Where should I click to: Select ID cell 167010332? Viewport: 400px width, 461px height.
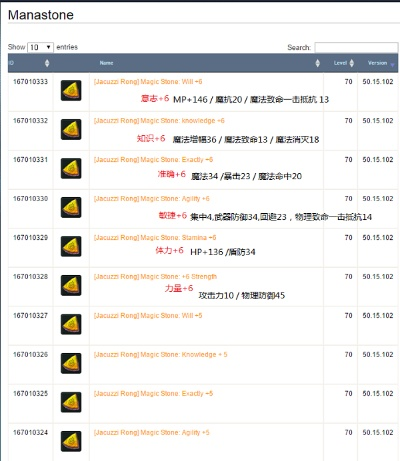pos(30,121)
